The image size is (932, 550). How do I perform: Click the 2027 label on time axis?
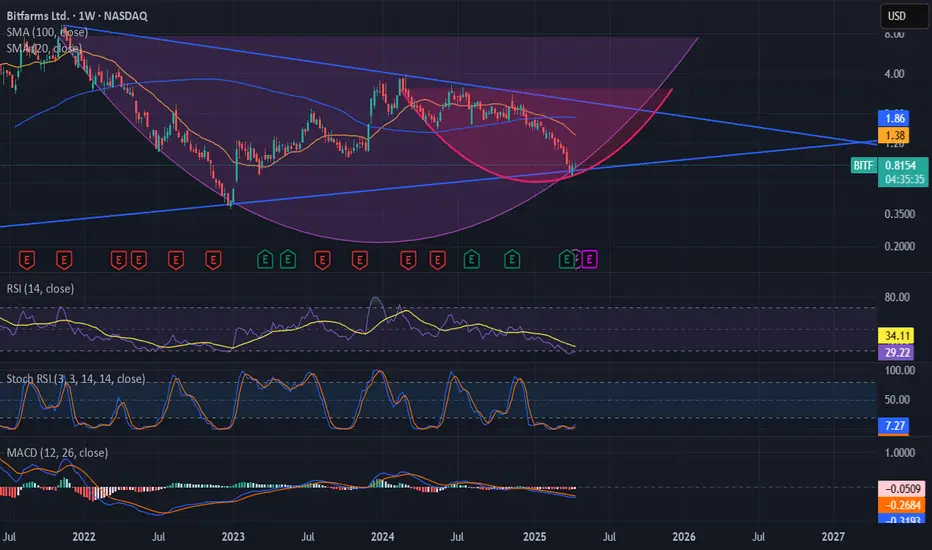pyautogui.click(x=833, y=536)
